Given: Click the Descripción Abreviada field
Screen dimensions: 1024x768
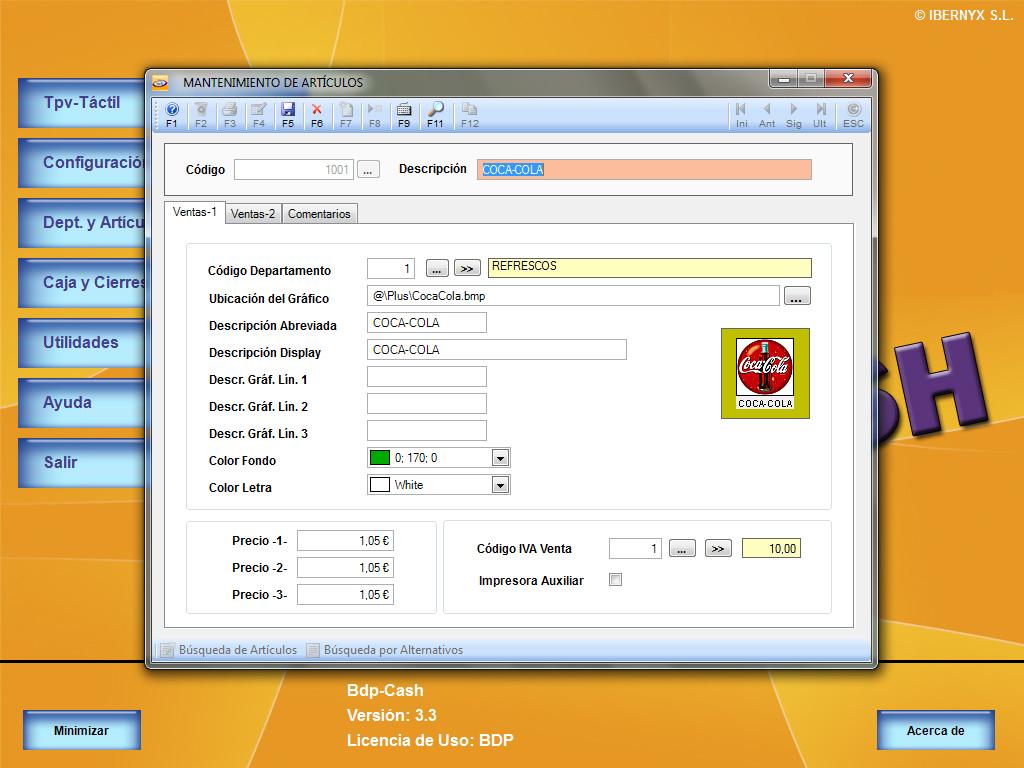Looking at the screenshot, I should pos(426,323).
